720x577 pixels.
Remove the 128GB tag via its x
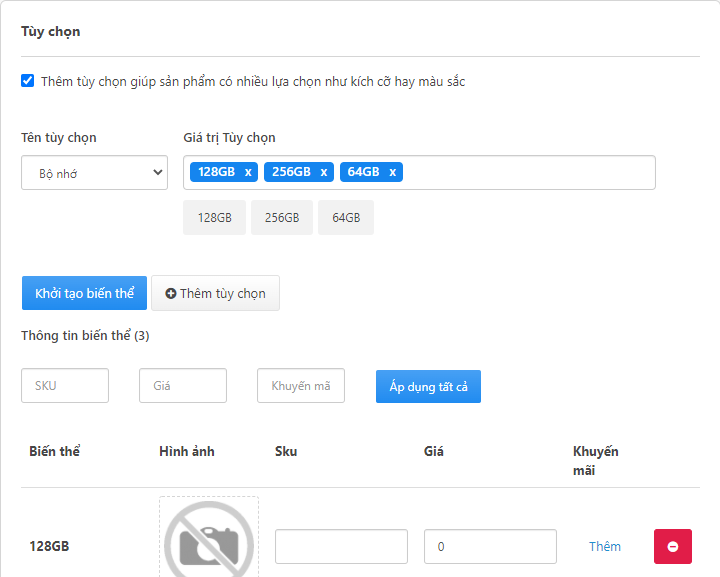click(x=248, y=172)
